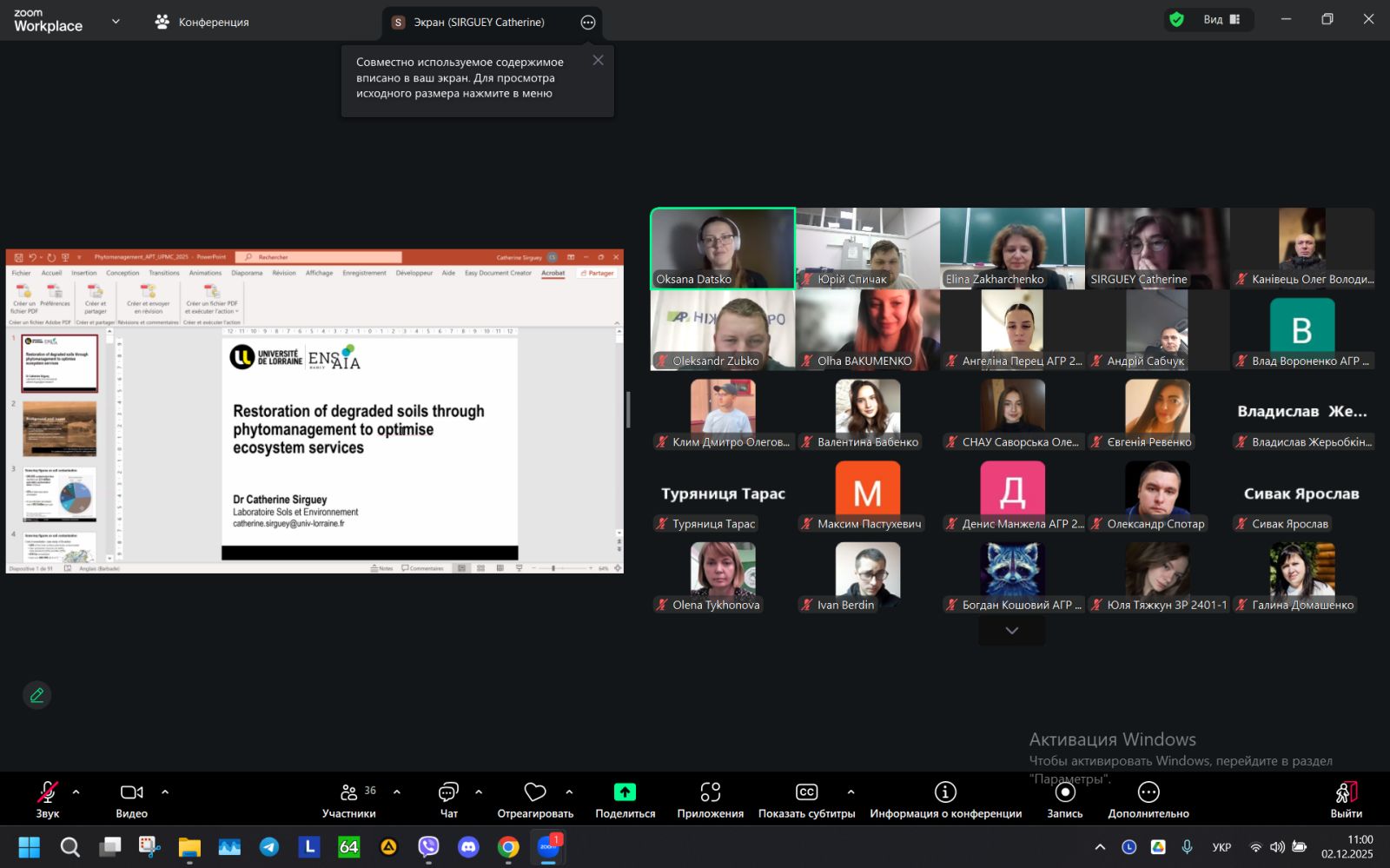Screen dimensions: 1390x868
Task: Open the Дополнительно more options icon
Action: (1148, 792)
